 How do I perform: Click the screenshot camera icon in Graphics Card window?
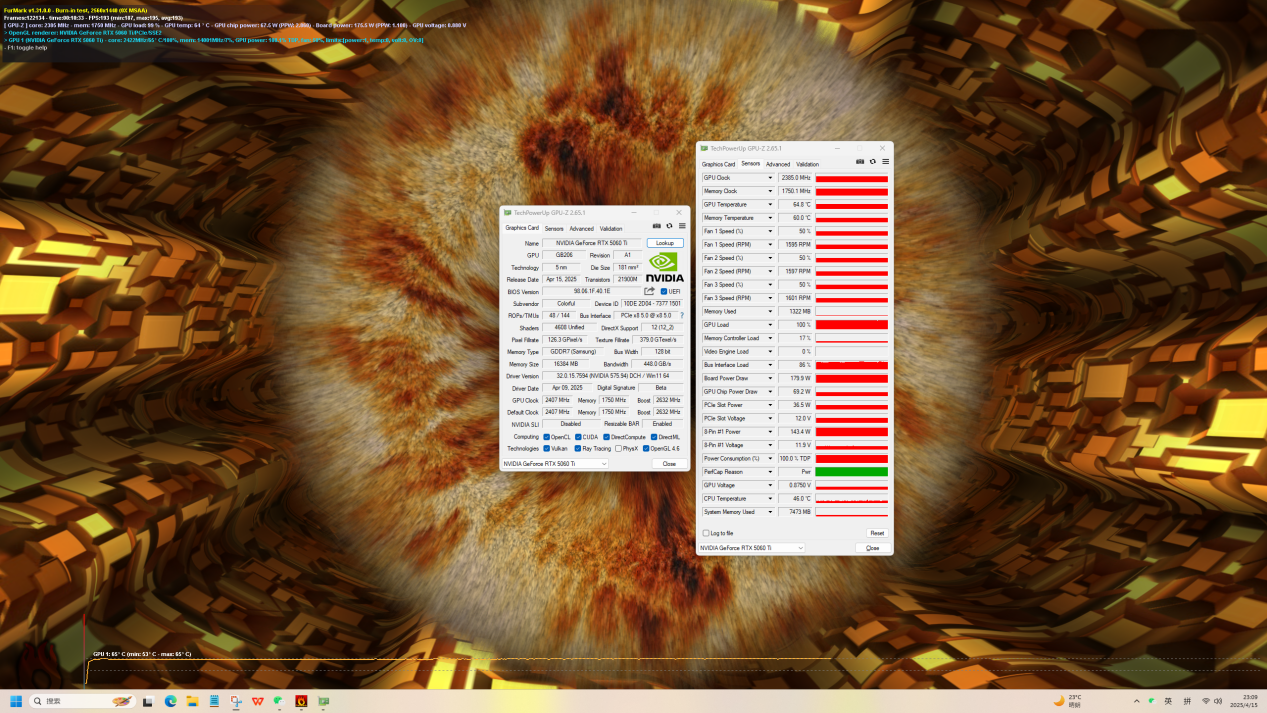(657, 226)
